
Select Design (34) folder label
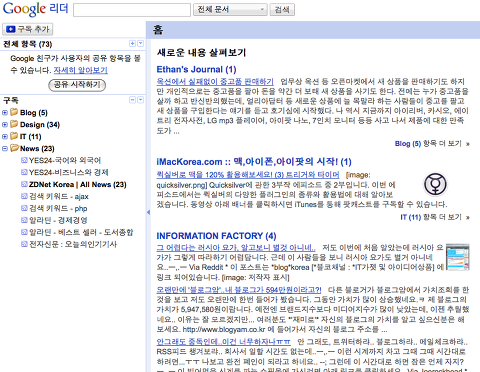[40, 125]
